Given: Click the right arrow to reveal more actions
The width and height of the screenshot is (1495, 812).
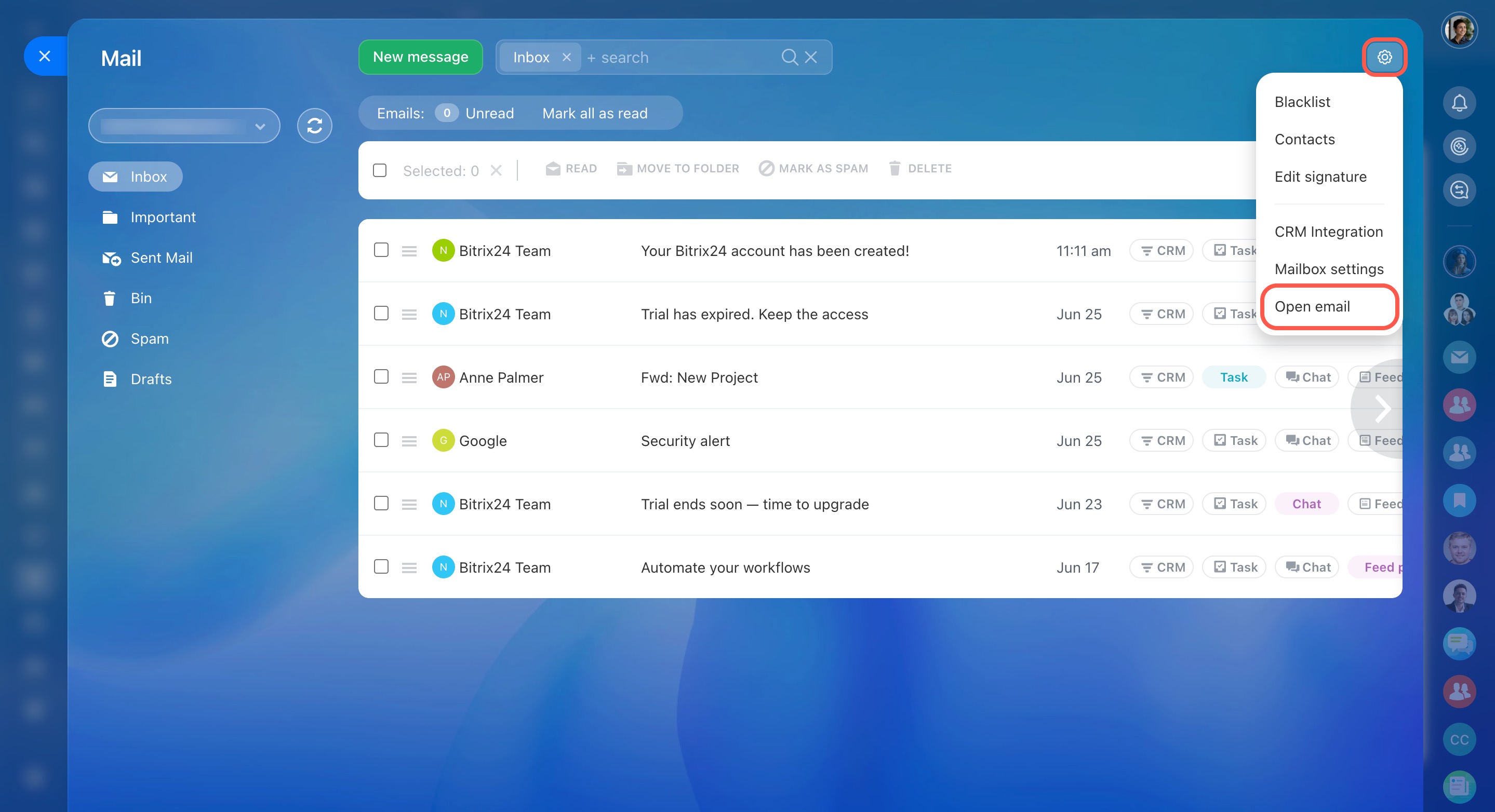Looking at the screenshot, I should point(1383,409).
